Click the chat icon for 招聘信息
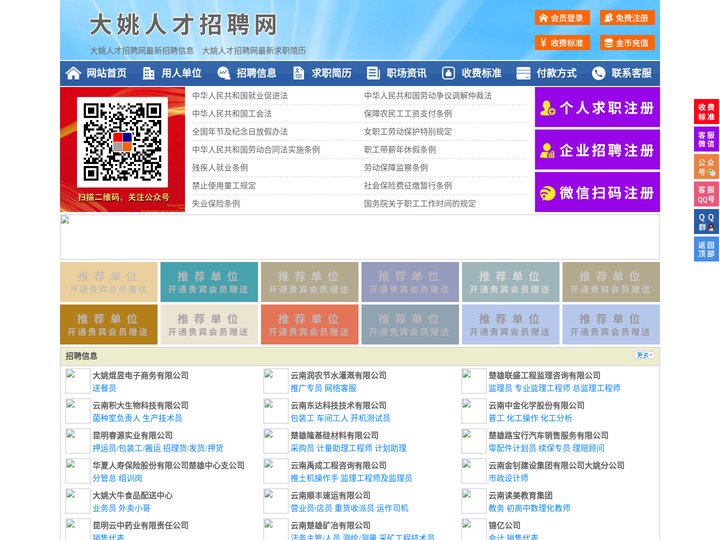This screenshot has height=540, width=720. click(x=224, y=73)
